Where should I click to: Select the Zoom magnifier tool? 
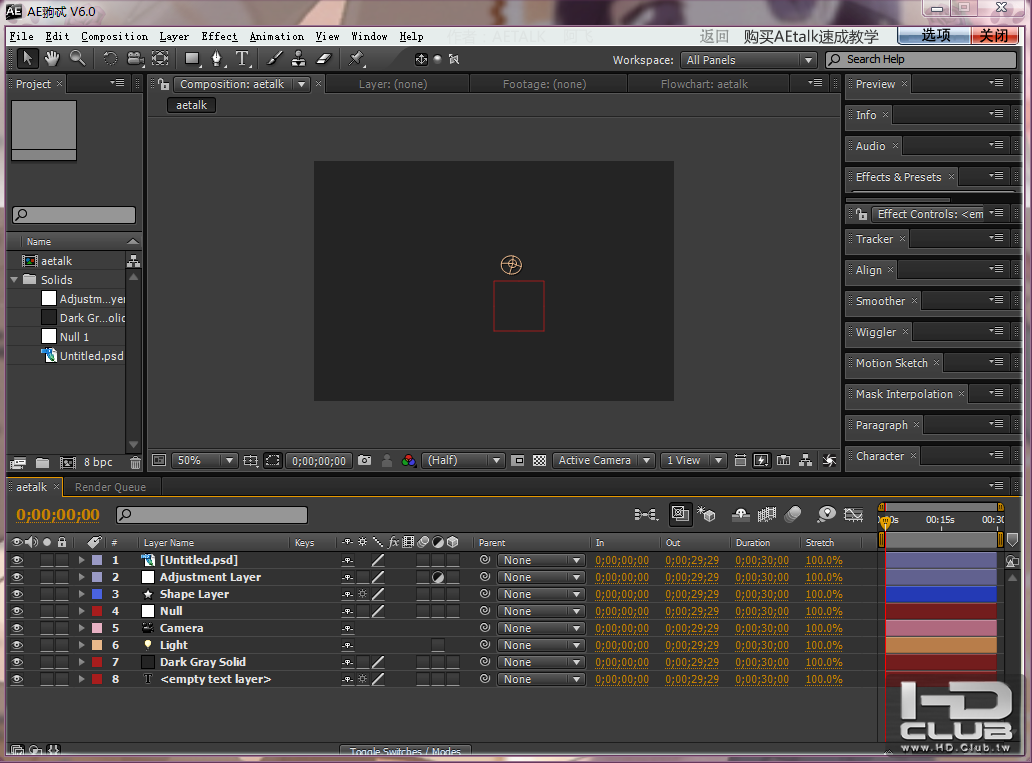78,59
